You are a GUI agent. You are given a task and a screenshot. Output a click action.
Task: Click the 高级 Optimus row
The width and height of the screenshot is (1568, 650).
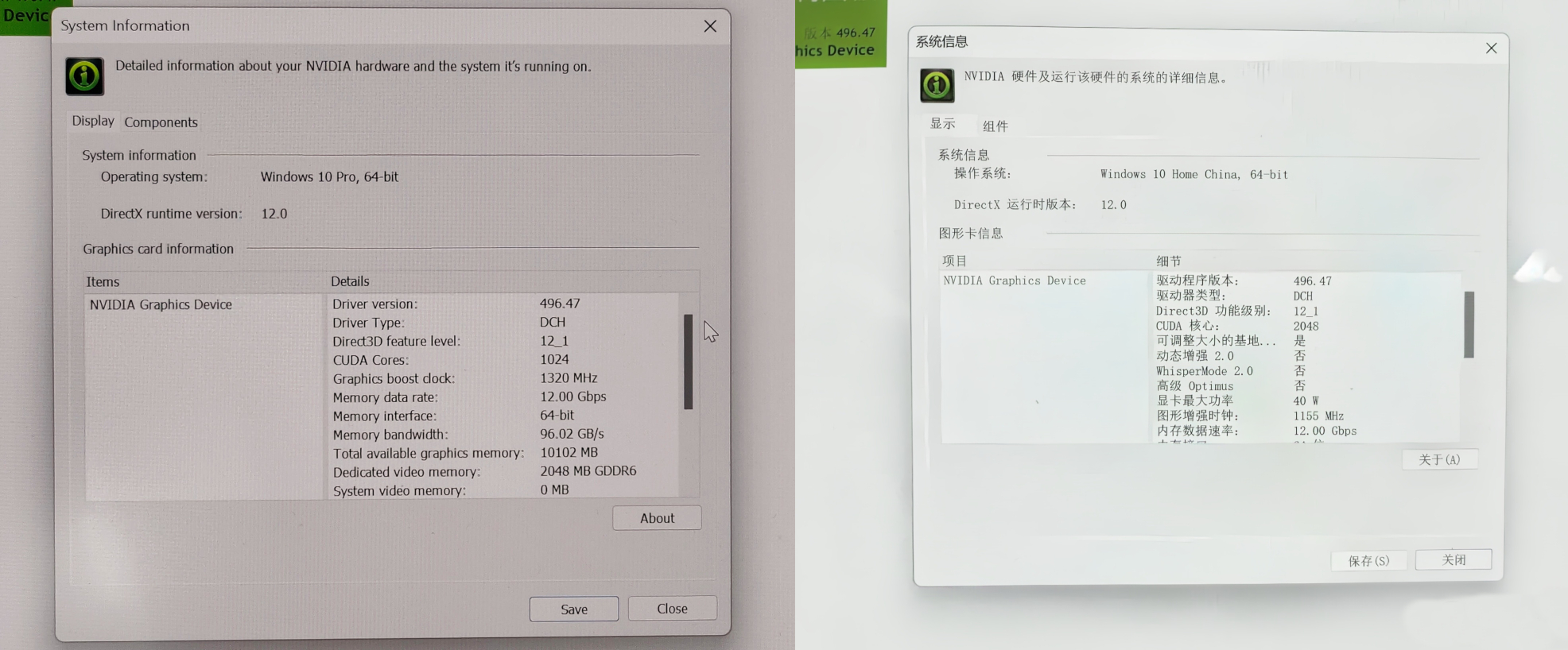1231,386
